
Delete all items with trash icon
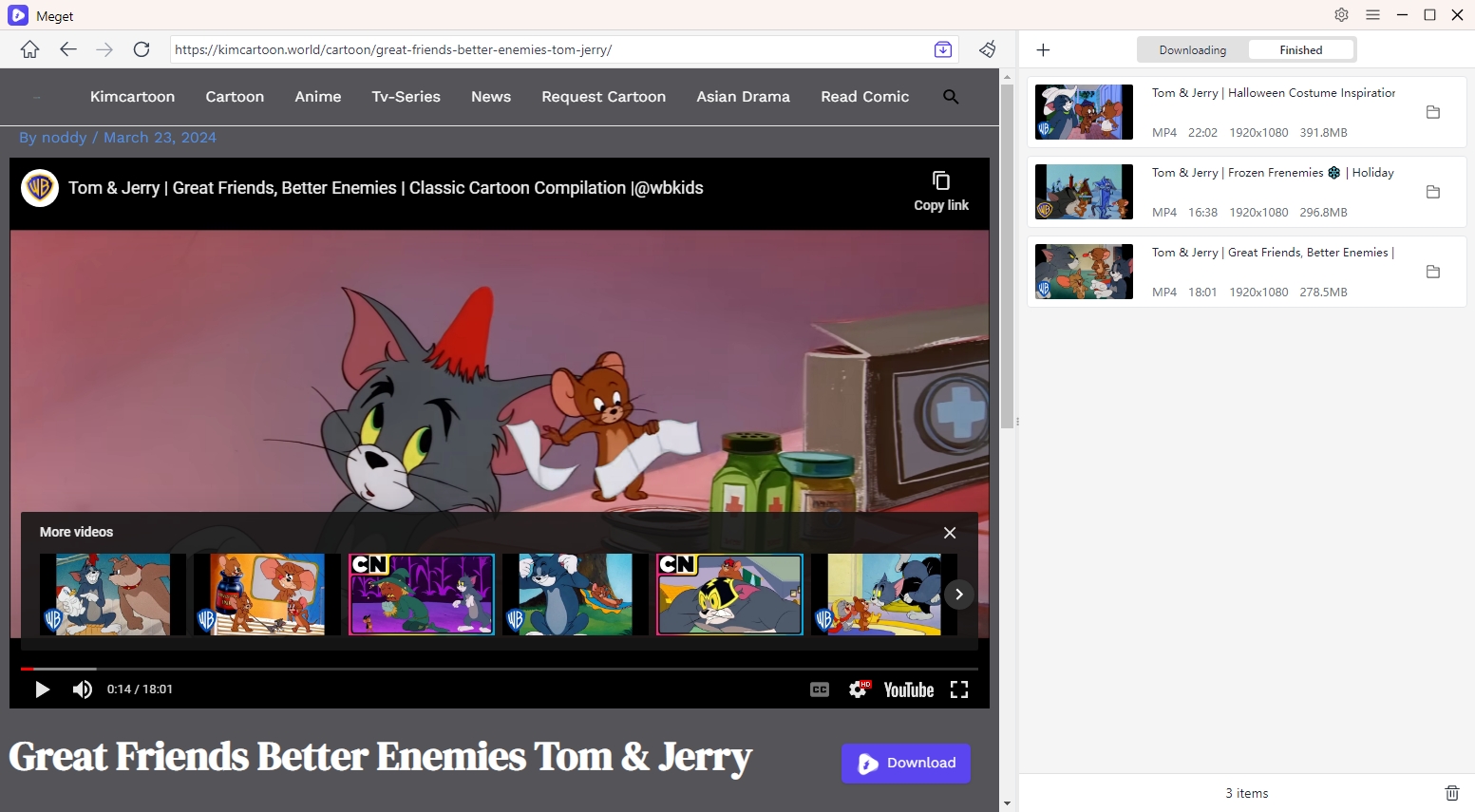tap(1452, 793)
